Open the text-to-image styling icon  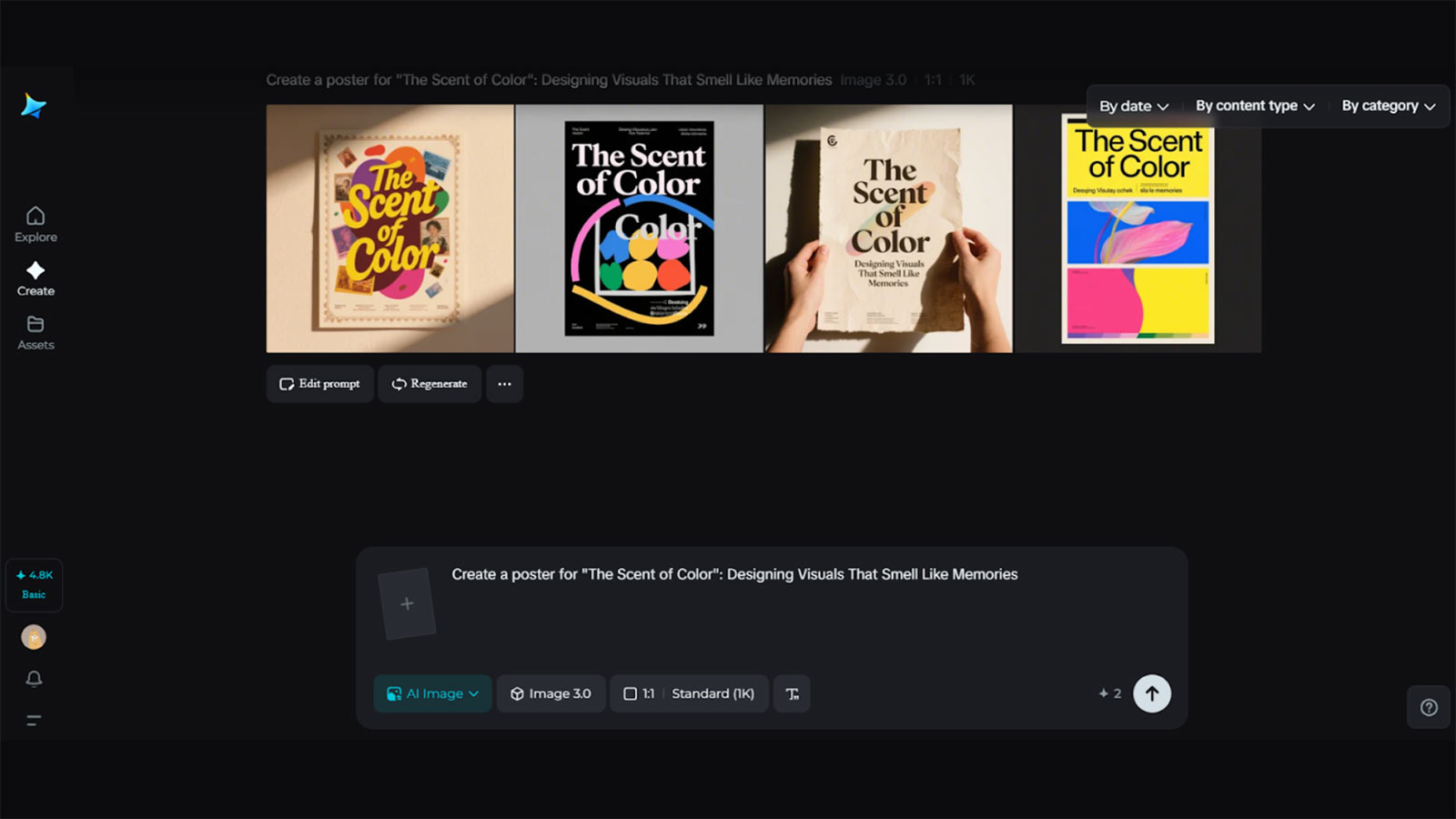coord(791,693)
